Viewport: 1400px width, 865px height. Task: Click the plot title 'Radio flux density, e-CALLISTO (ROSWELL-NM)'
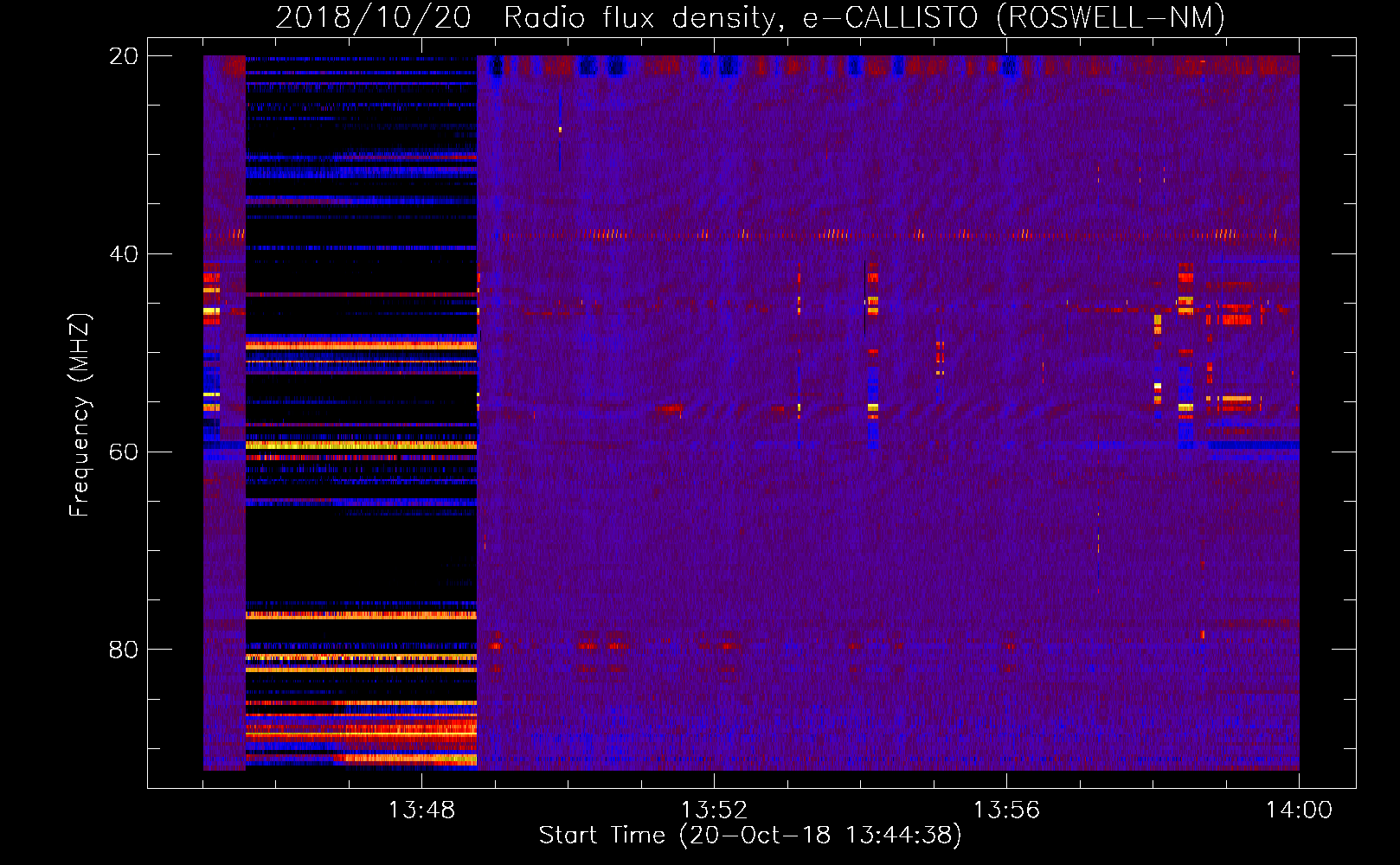point(864,17)
